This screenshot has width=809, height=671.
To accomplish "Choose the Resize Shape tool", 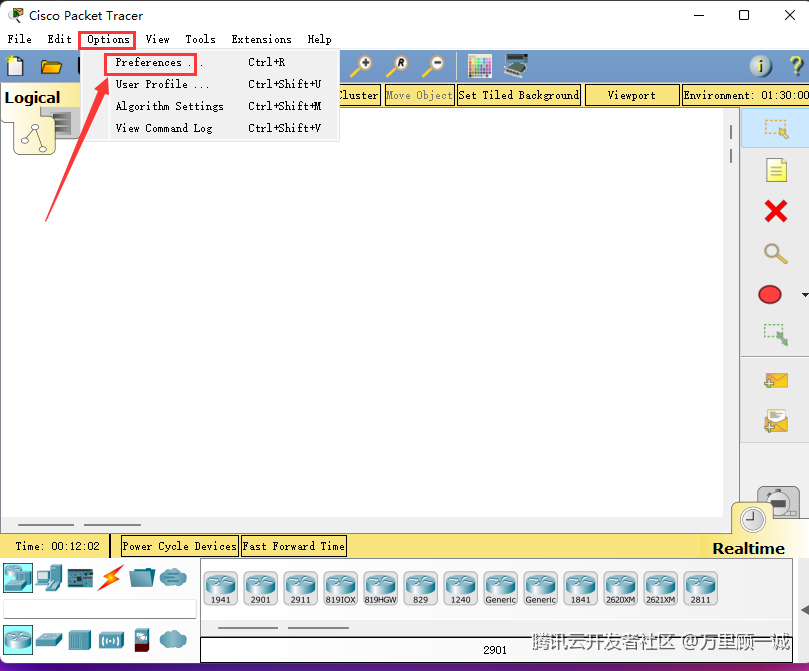I will (x=776, y=335).
